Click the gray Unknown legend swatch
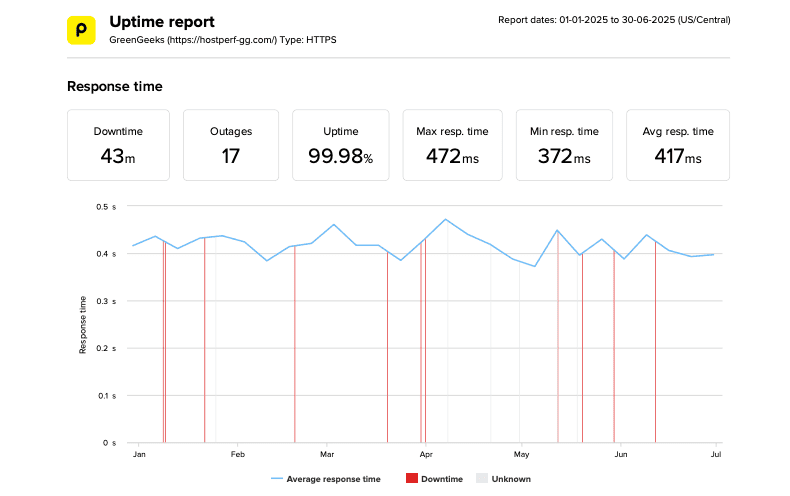The image size is (790, 496). point(481,479)
